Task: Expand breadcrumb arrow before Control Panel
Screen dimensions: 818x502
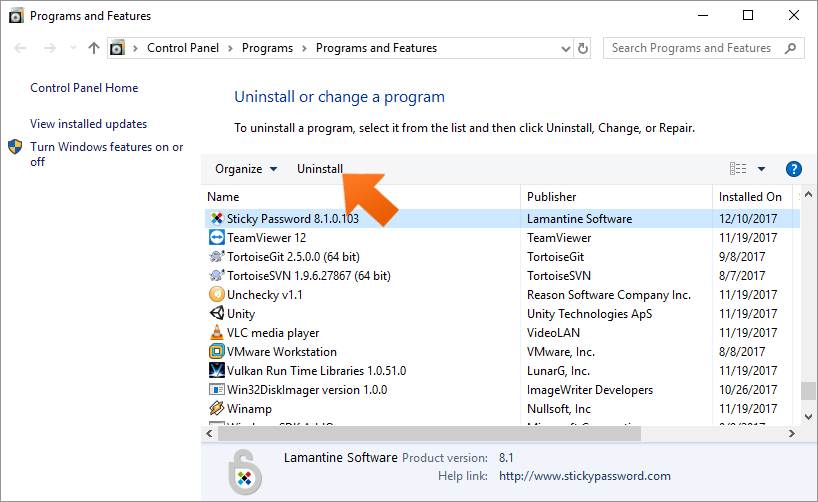Action: 135,49
